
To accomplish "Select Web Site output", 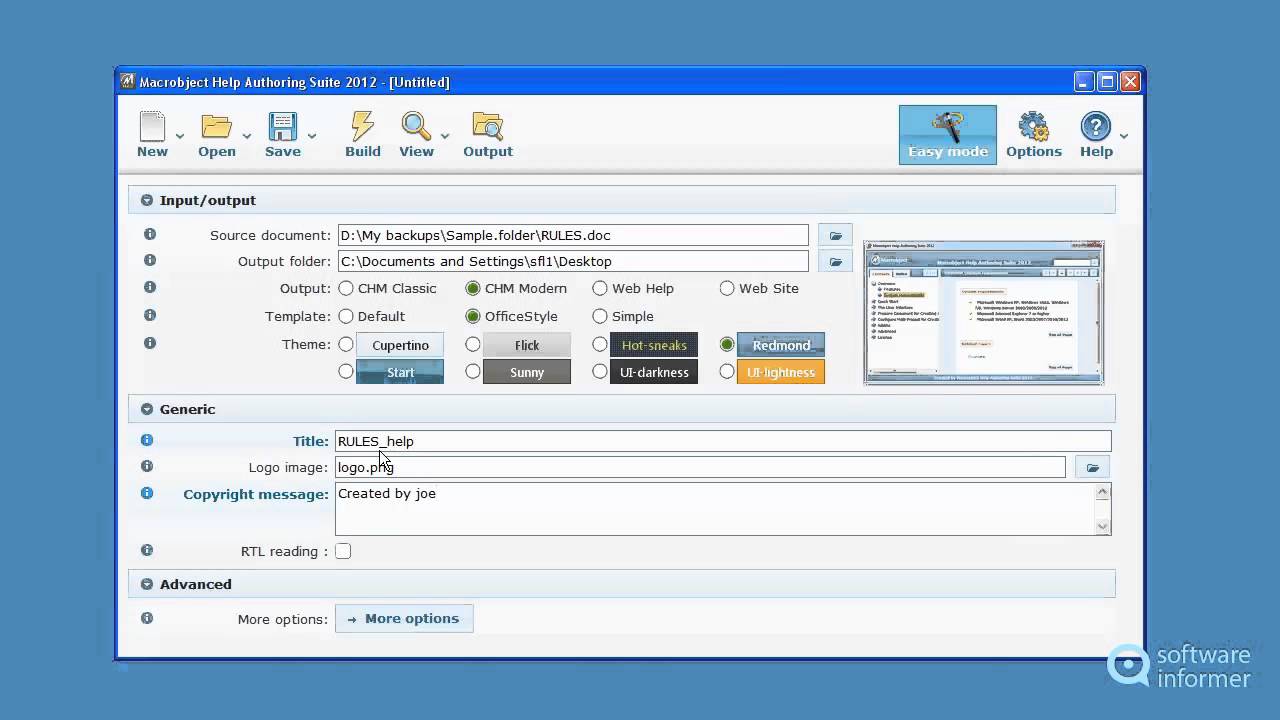I will click(727, 288).
